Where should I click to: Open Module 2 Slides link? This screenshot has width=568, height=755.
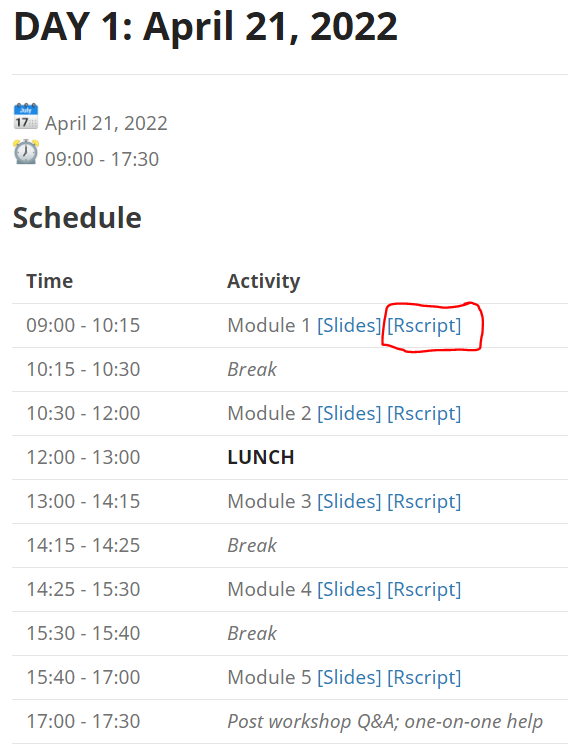click(349, 414)
